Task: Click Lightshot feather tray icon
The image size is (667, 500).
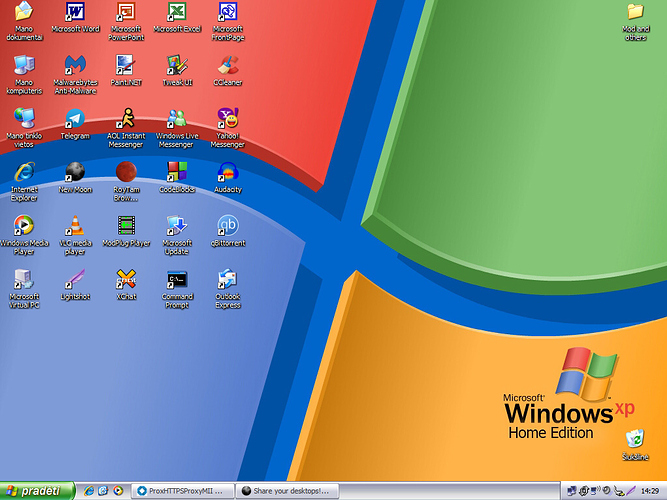Action: (x=630, y=491)
